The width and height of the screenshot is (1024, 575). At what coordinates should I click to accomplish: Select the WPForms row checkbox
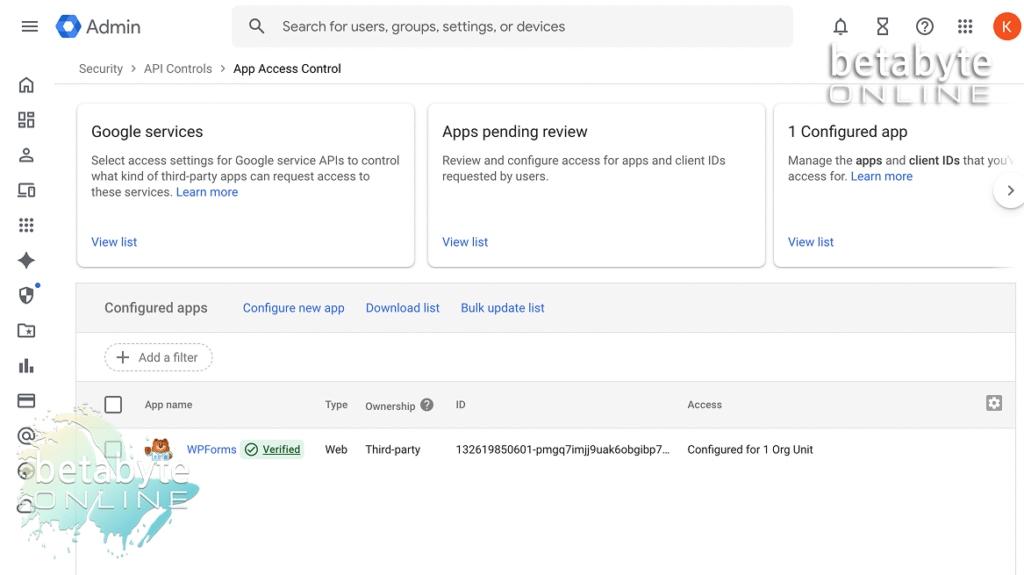113,450
